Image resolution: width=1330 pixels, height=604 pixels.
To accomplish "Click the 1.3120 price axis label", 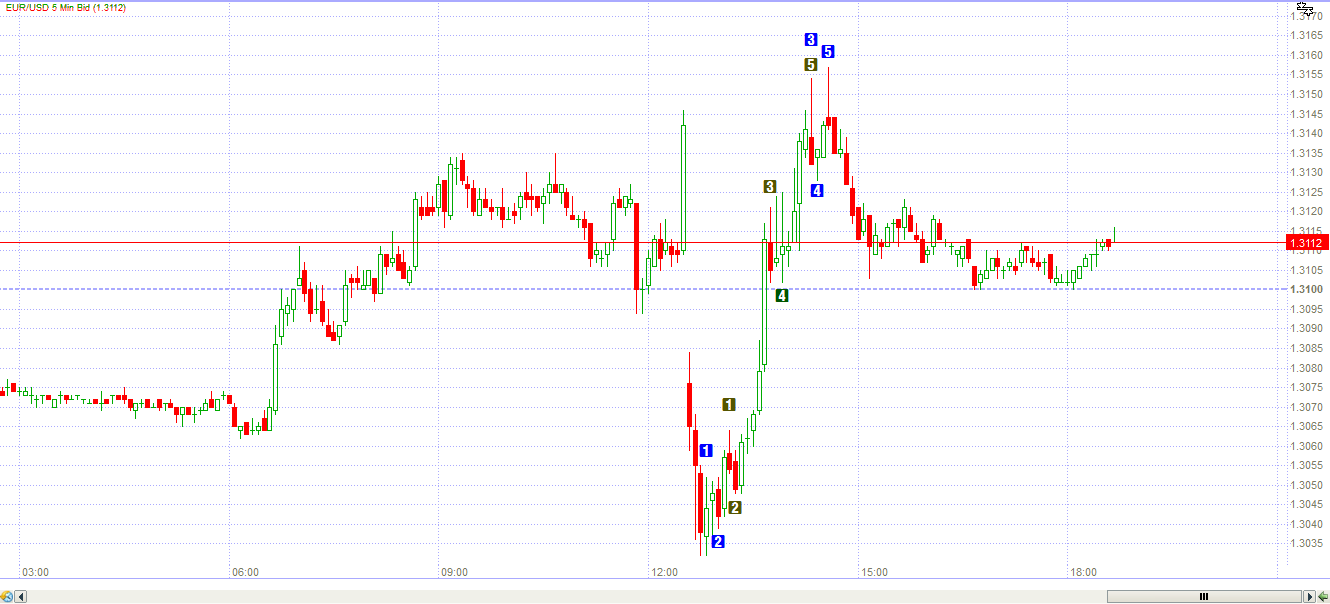I will pyautogui.click(x=1307, y=211).
